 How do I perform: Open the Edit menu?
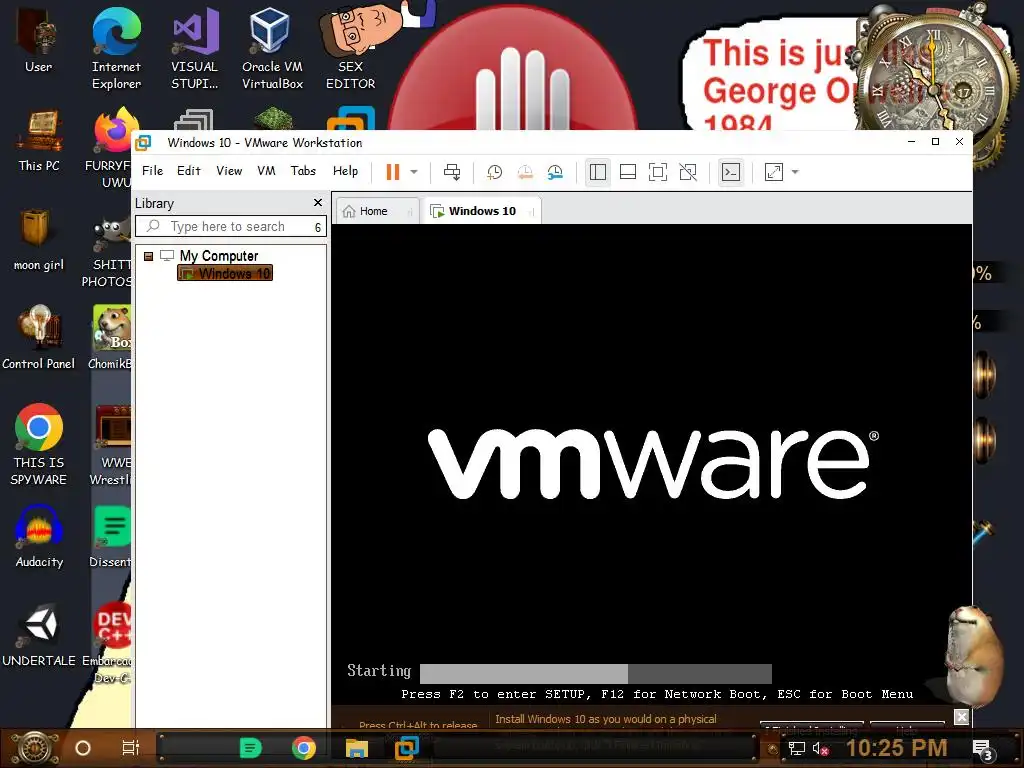pos(189,170)
